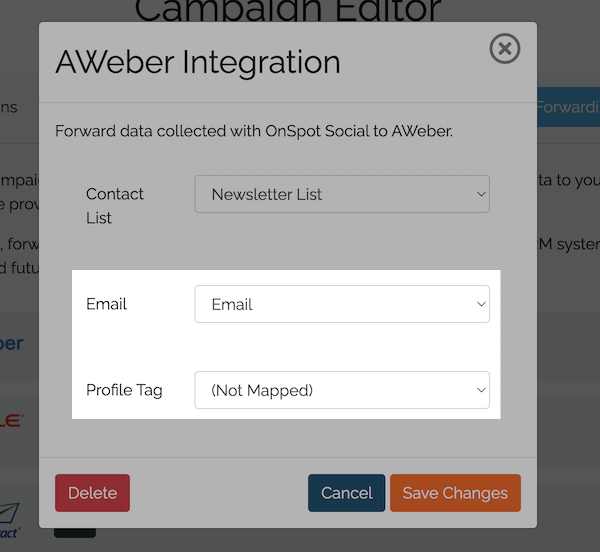600x552 pixels.
Task: Click the AWeber logo behind the dialog
Action: click(x=12, y=343)
